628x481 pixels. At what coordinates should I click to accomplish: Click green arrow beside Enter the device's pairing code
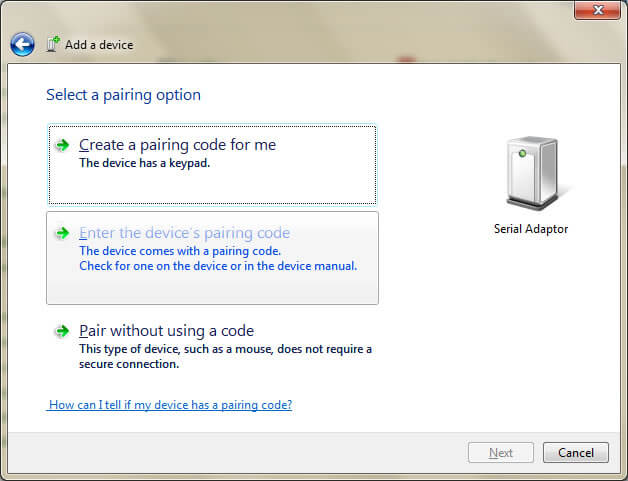coord(62,233)
